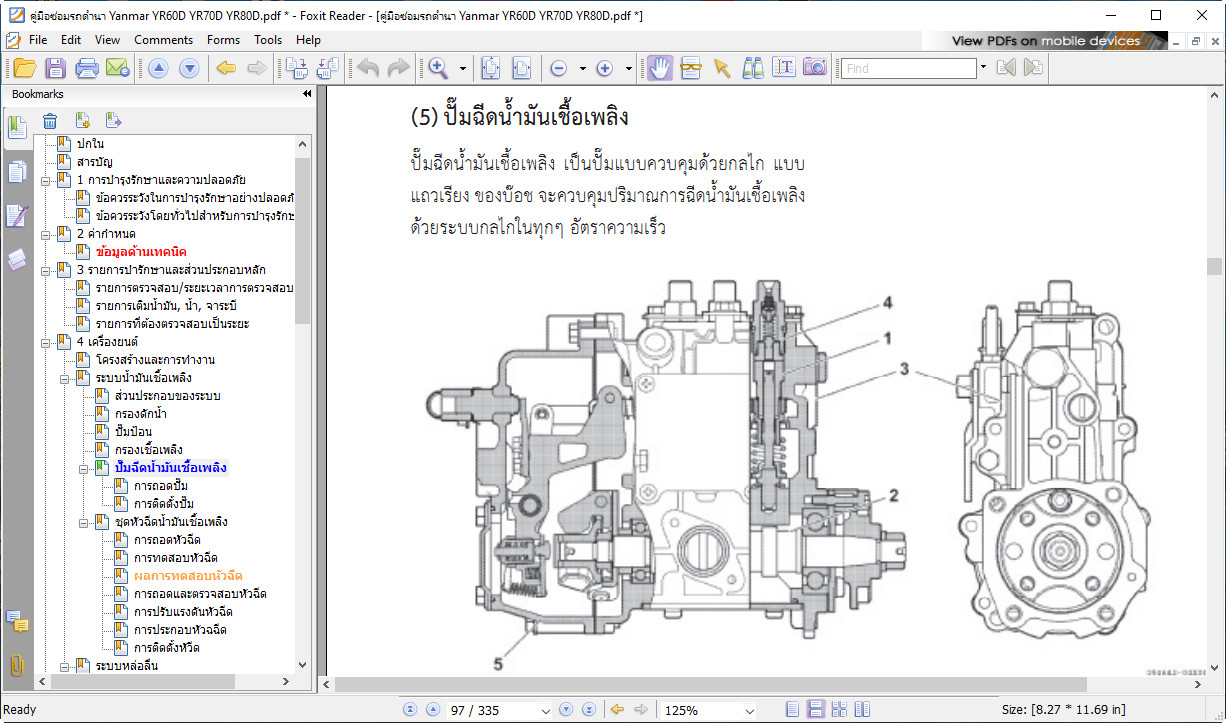Click the Select Text tool icon
Viewport: 1226px width, 723px height.
[x=784, y=68]
